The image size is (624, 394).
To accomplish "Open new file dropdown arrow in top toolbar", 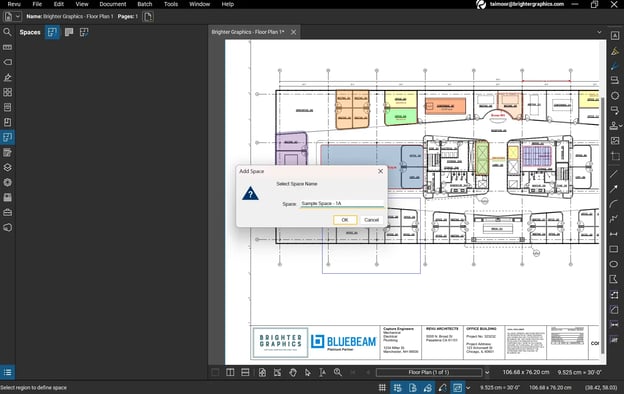I will click(18, 17).
